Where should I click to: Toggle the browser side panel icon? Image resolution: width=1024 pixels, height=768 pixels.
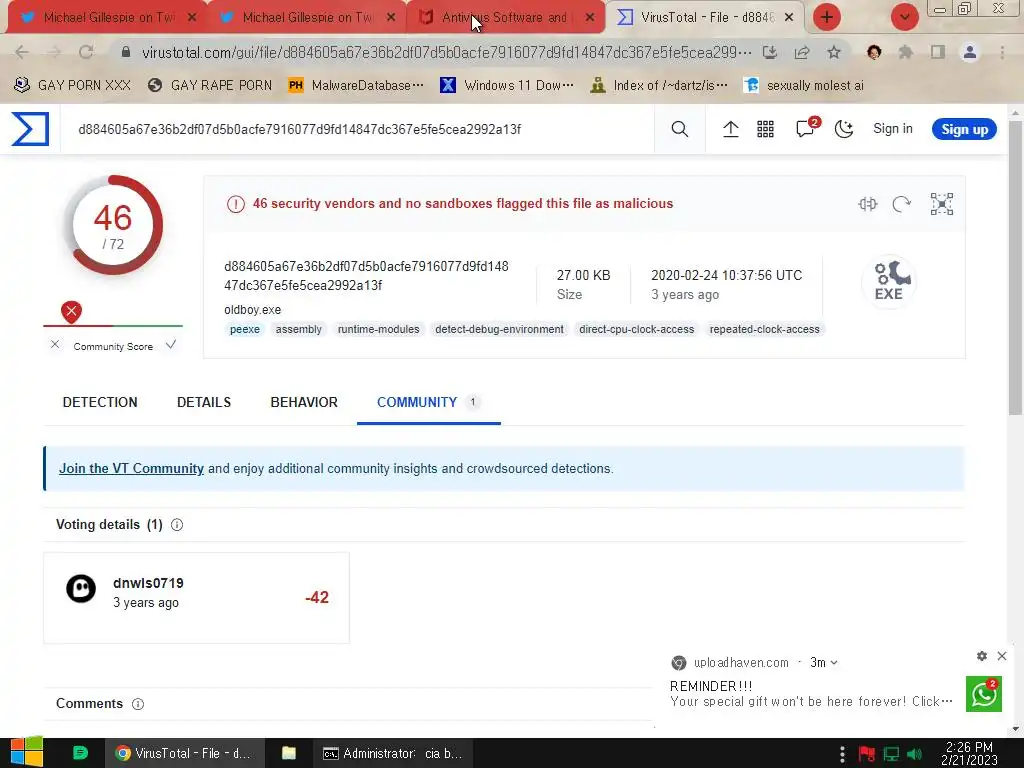point(938,52)
